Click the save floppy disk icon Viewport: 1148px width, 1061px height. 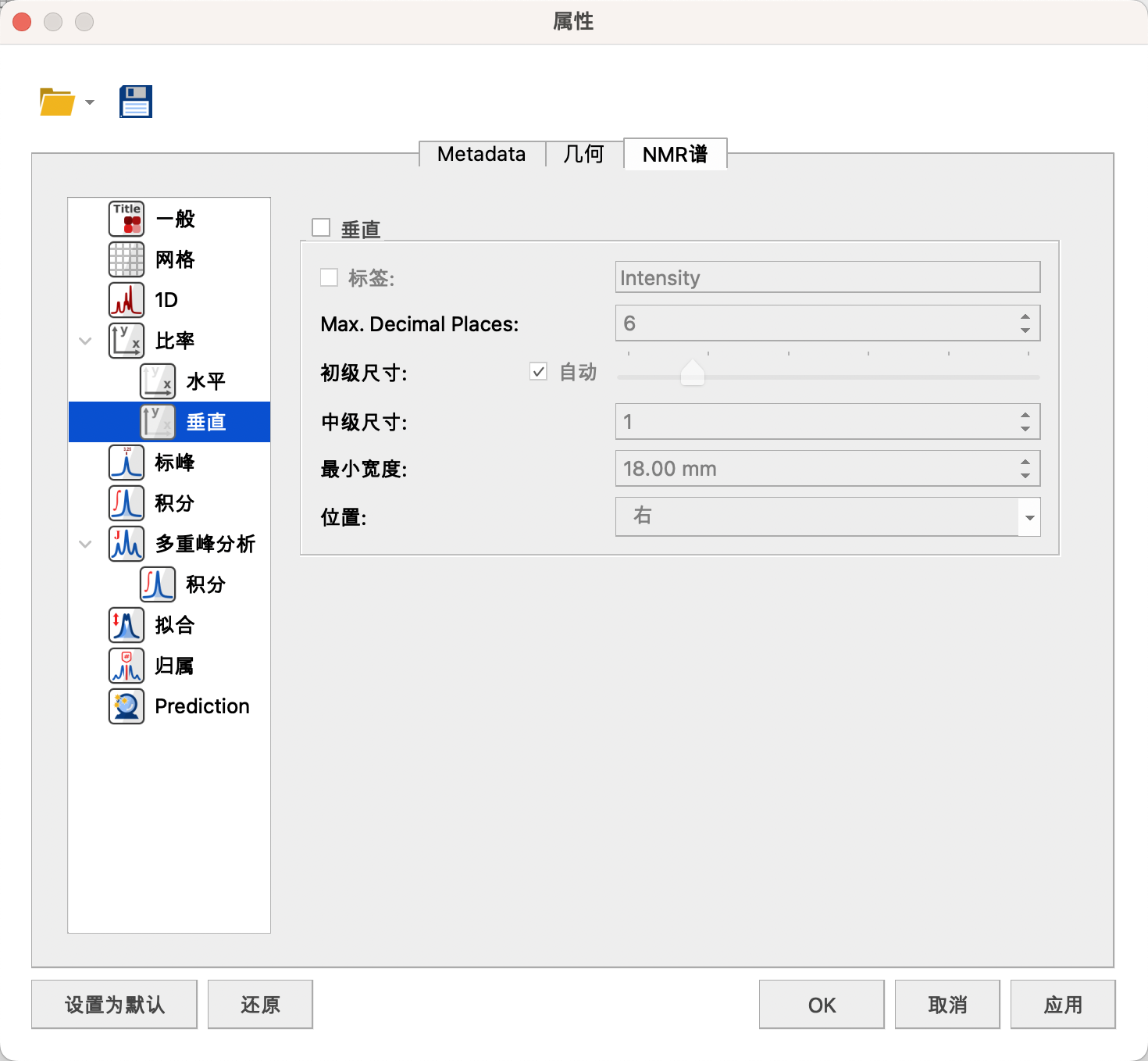[x=136, y=102]
